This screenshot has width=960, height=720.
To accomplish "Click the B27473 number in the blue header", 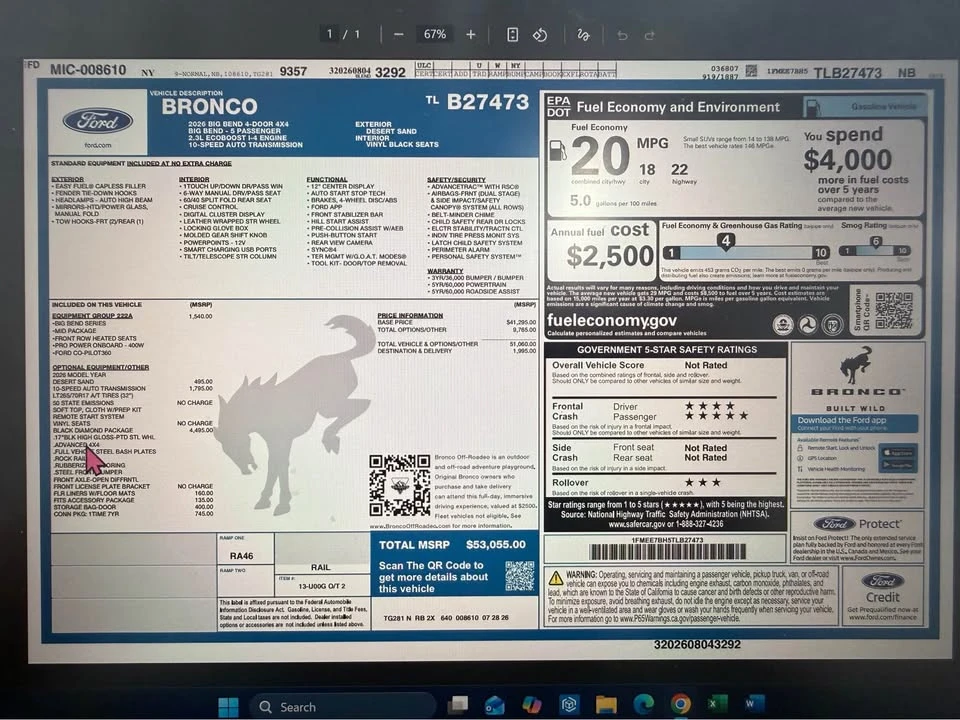I will [487, 102].
